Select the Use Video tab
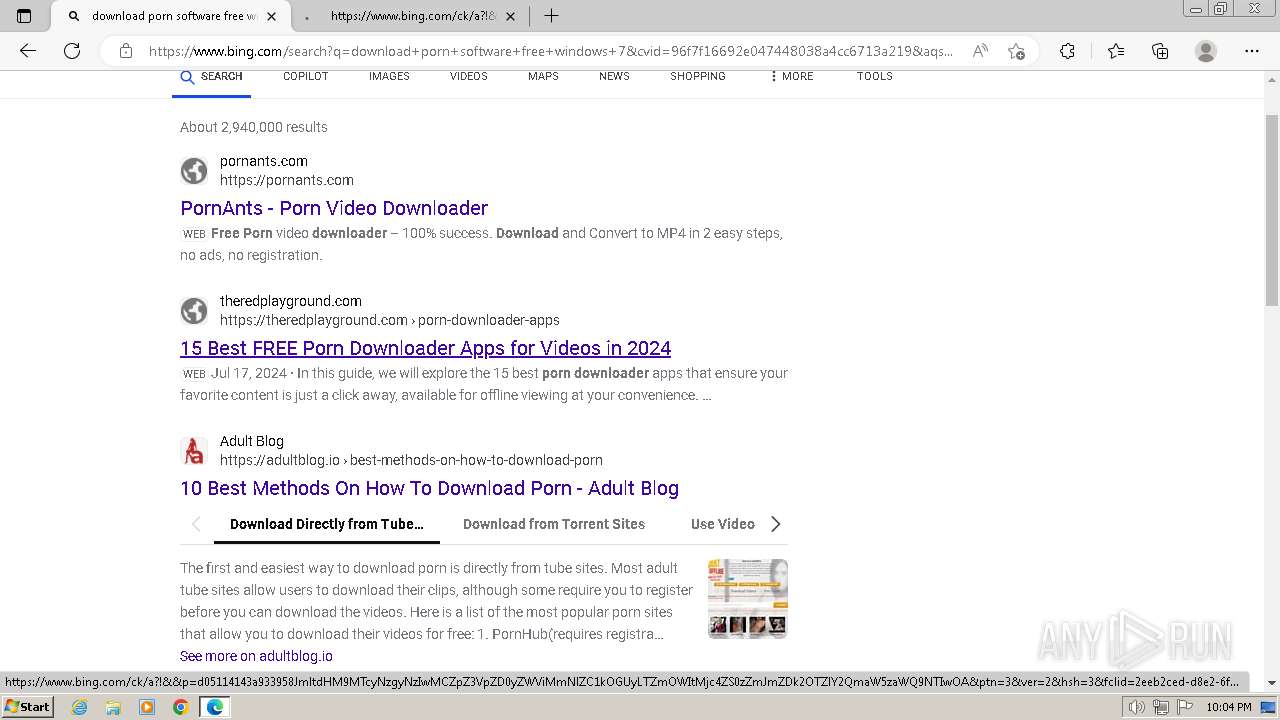 [x=723, y=524]
